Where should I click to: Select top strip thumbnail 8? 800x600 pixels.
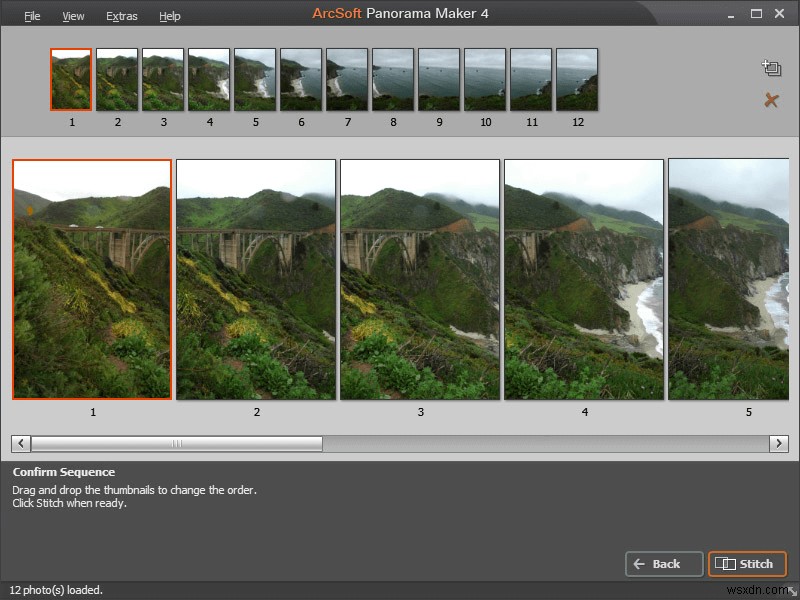point(393,80)
